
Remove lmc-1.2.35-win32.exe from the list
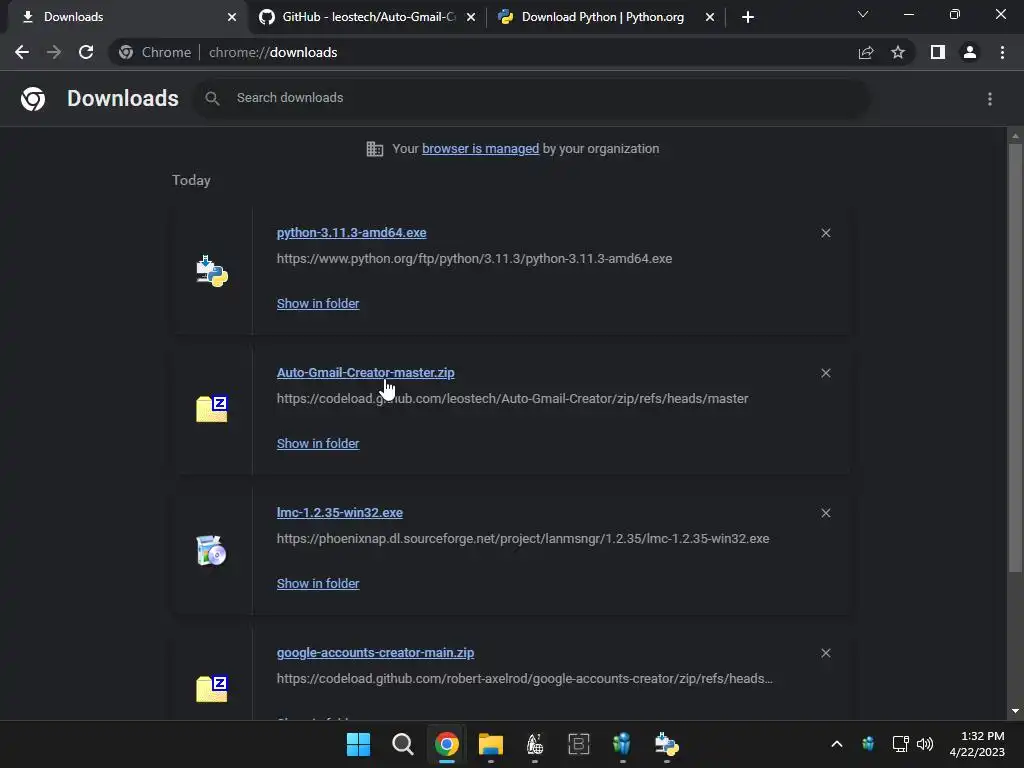point(826,513)
